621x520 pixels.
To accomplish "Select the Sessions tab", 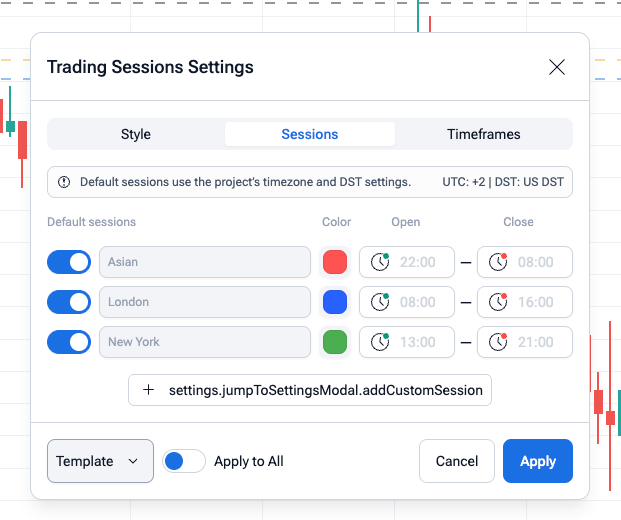I will (310, 134).
